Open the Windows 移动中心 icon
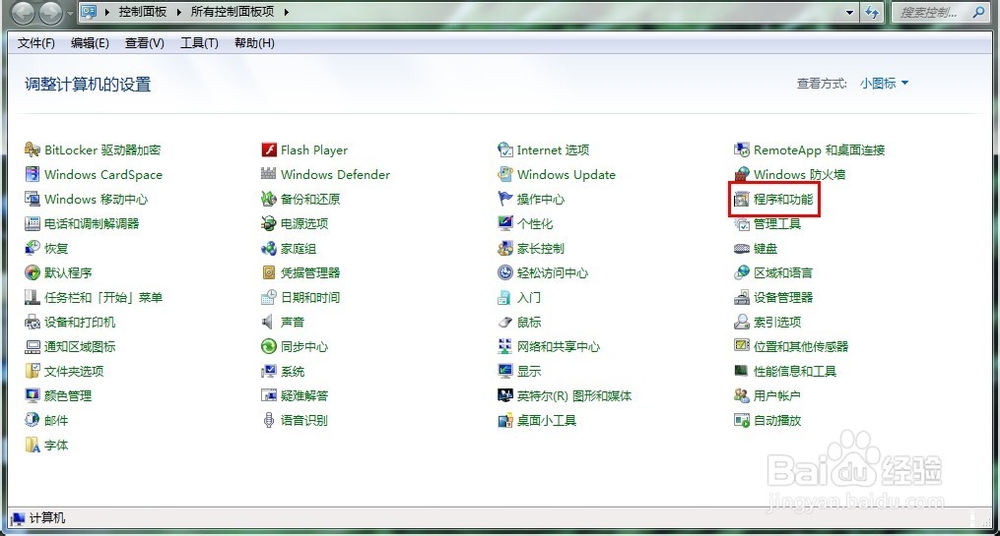 (x=33, y=199)
